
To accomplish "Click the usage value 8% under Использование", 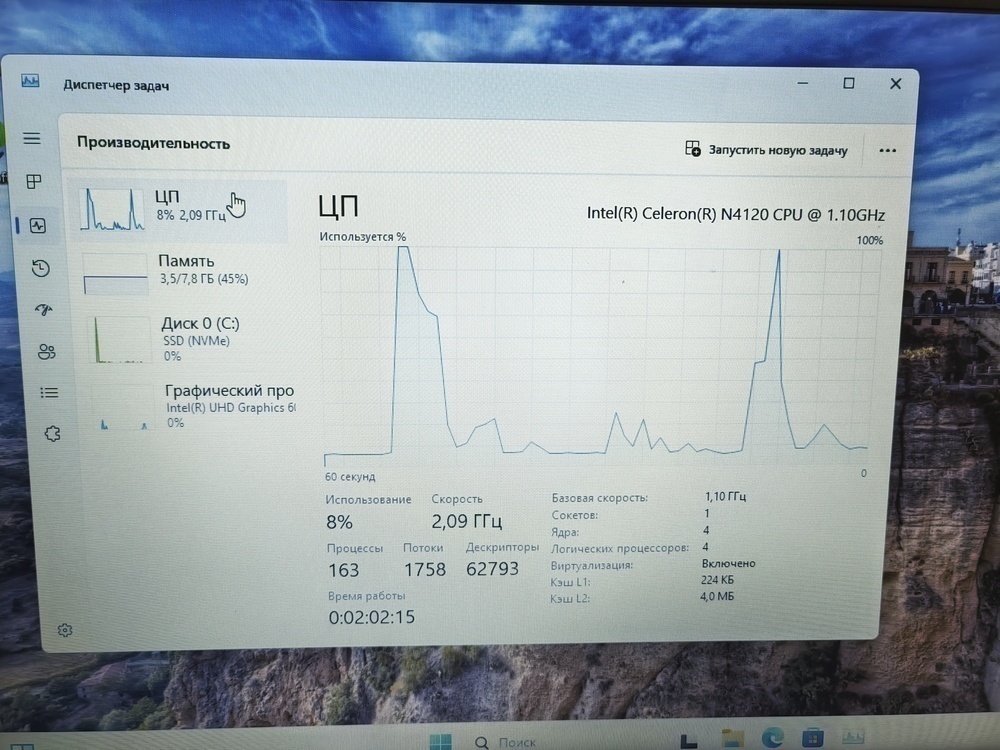I will 339,522.
